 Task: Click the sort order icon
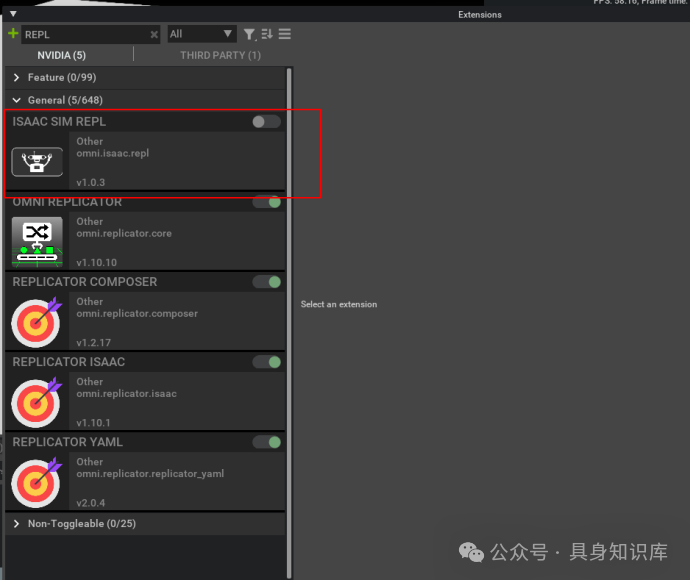(x=267, y=35)
